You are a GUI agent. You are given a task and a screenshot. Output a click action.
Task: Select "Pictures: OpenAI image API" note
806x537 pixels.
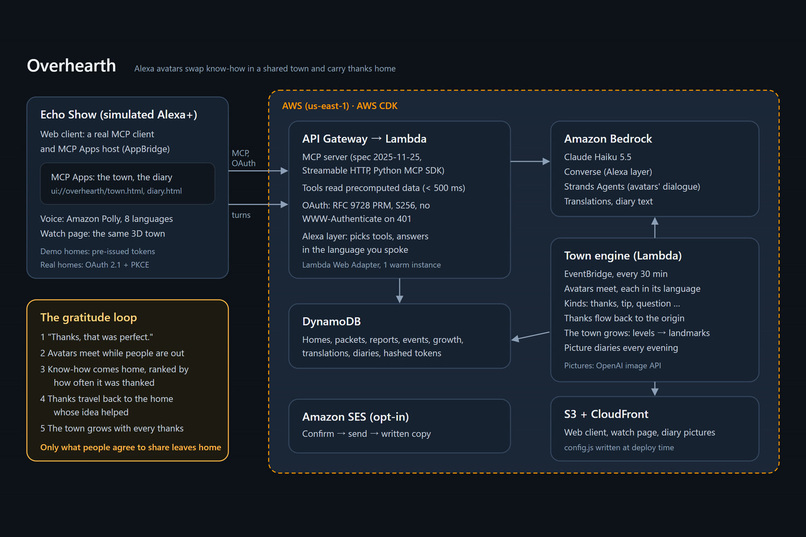[x=613, y=366]
